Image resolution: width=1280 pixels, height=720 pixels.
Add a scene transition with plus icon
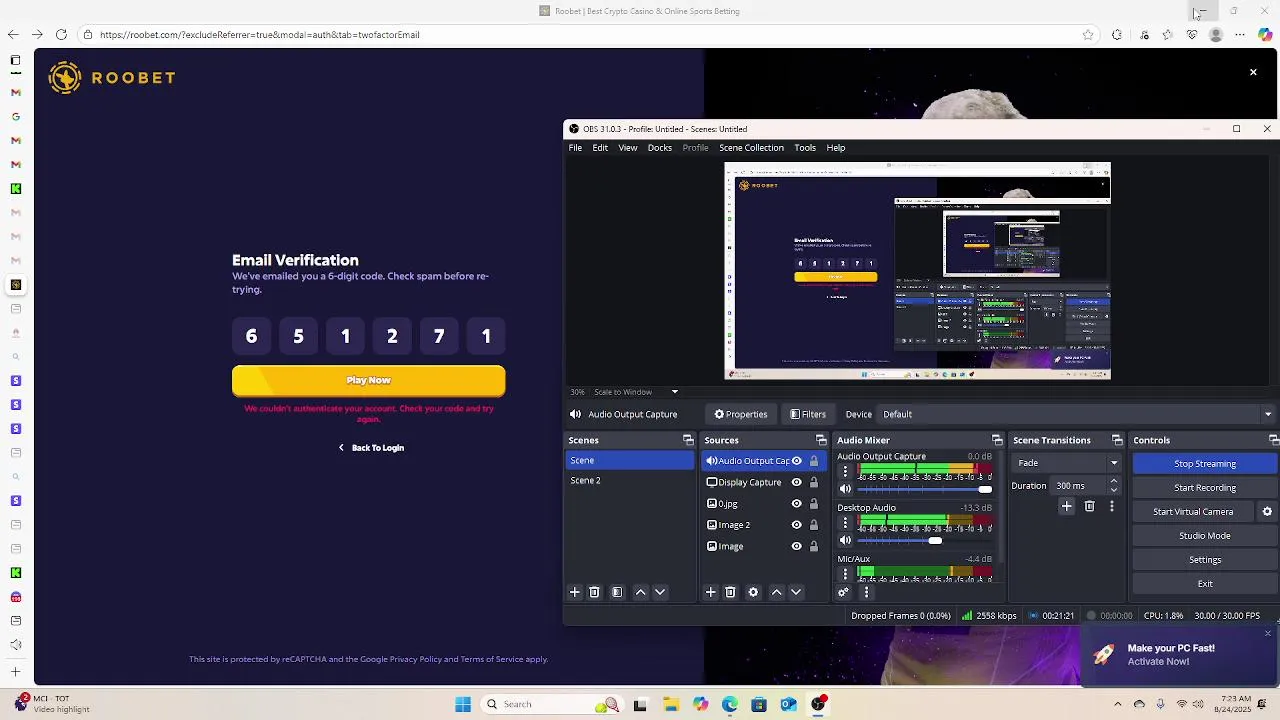(x=1067, y=507)
